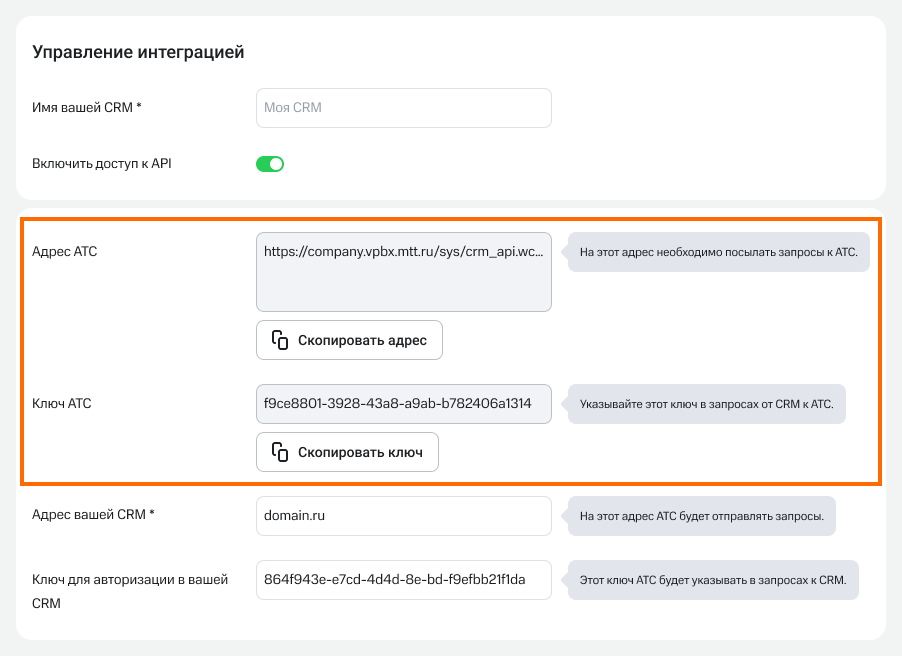Viewport: 902px width, 657px height.
Task: Click the Управление интеграцией heading
Action: [138, 52]
